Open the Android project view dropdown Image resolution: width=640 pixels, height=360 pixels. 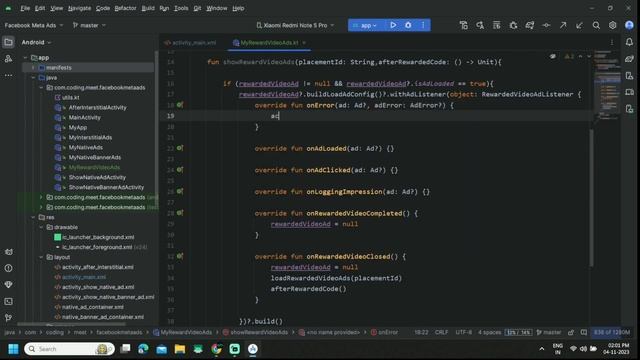tap(36, 42)
